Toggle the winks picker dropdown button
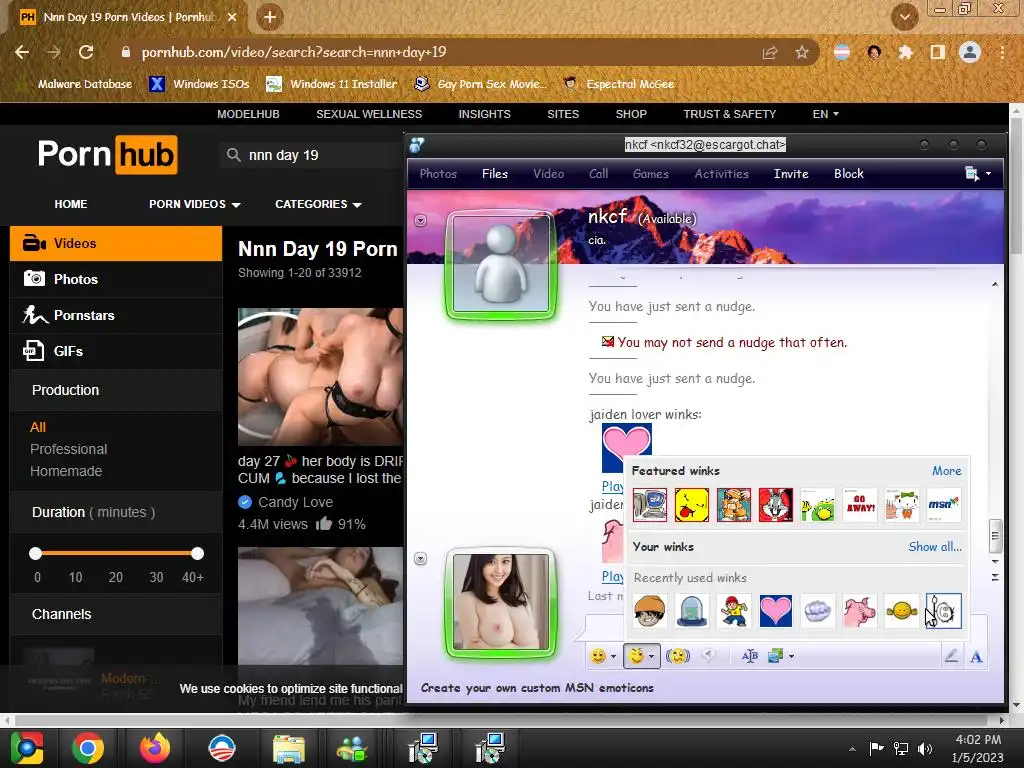Screen dimensions: 1024x768 click(641, 656)
